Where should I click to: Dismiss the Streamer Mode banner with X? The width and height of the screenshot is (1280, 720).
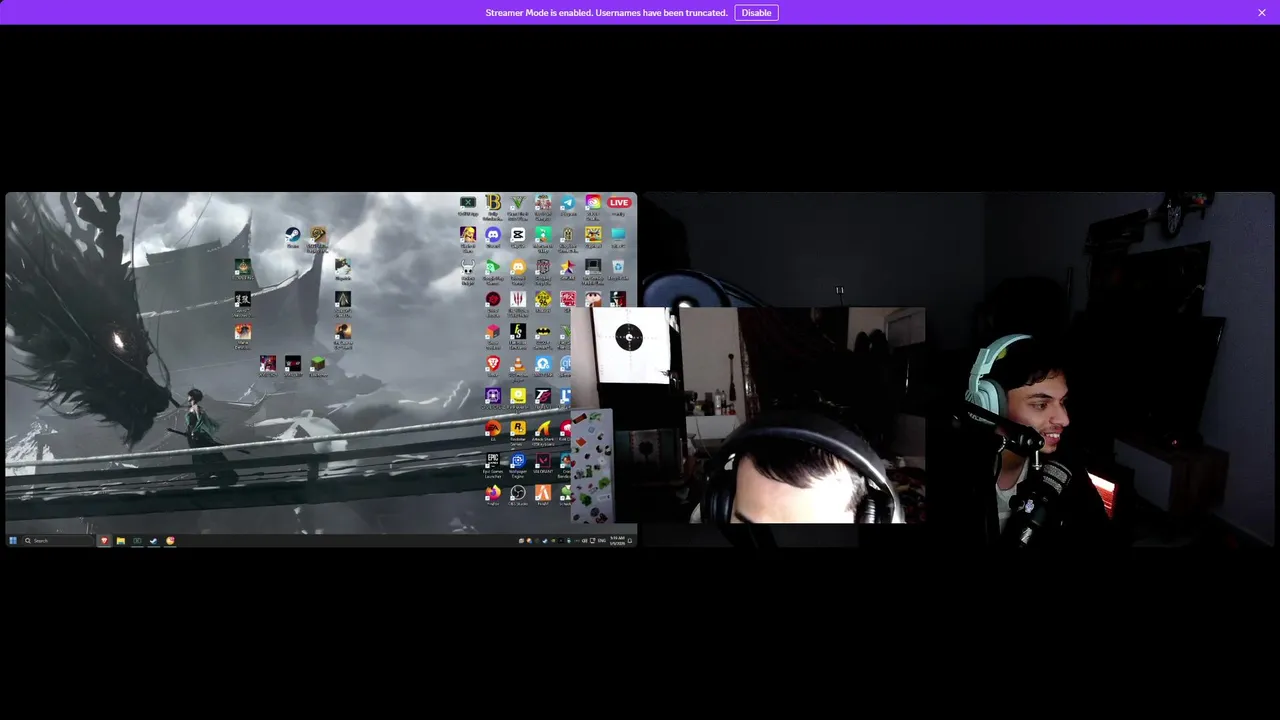[1262, 12]
